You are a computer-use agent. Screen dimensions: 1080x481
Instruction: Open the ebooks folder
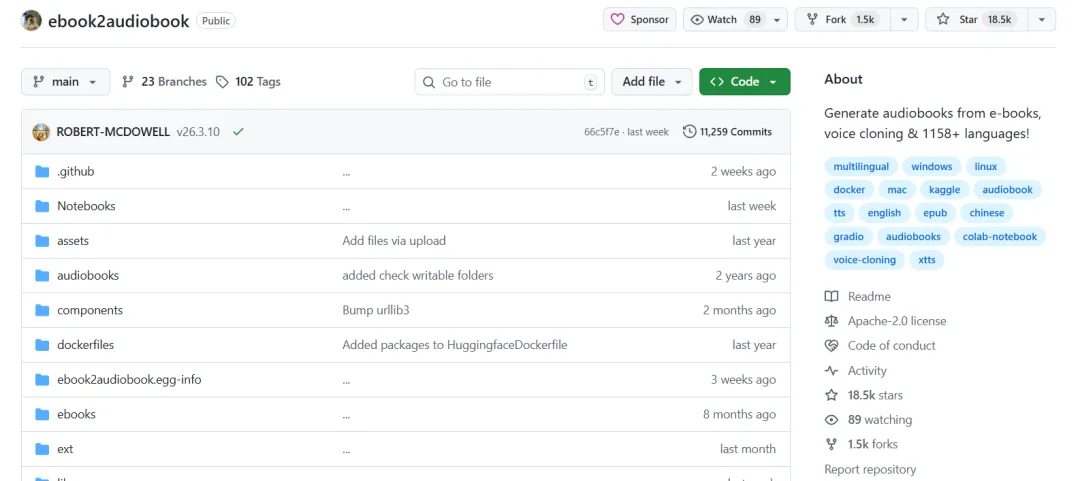coord(76,414)
